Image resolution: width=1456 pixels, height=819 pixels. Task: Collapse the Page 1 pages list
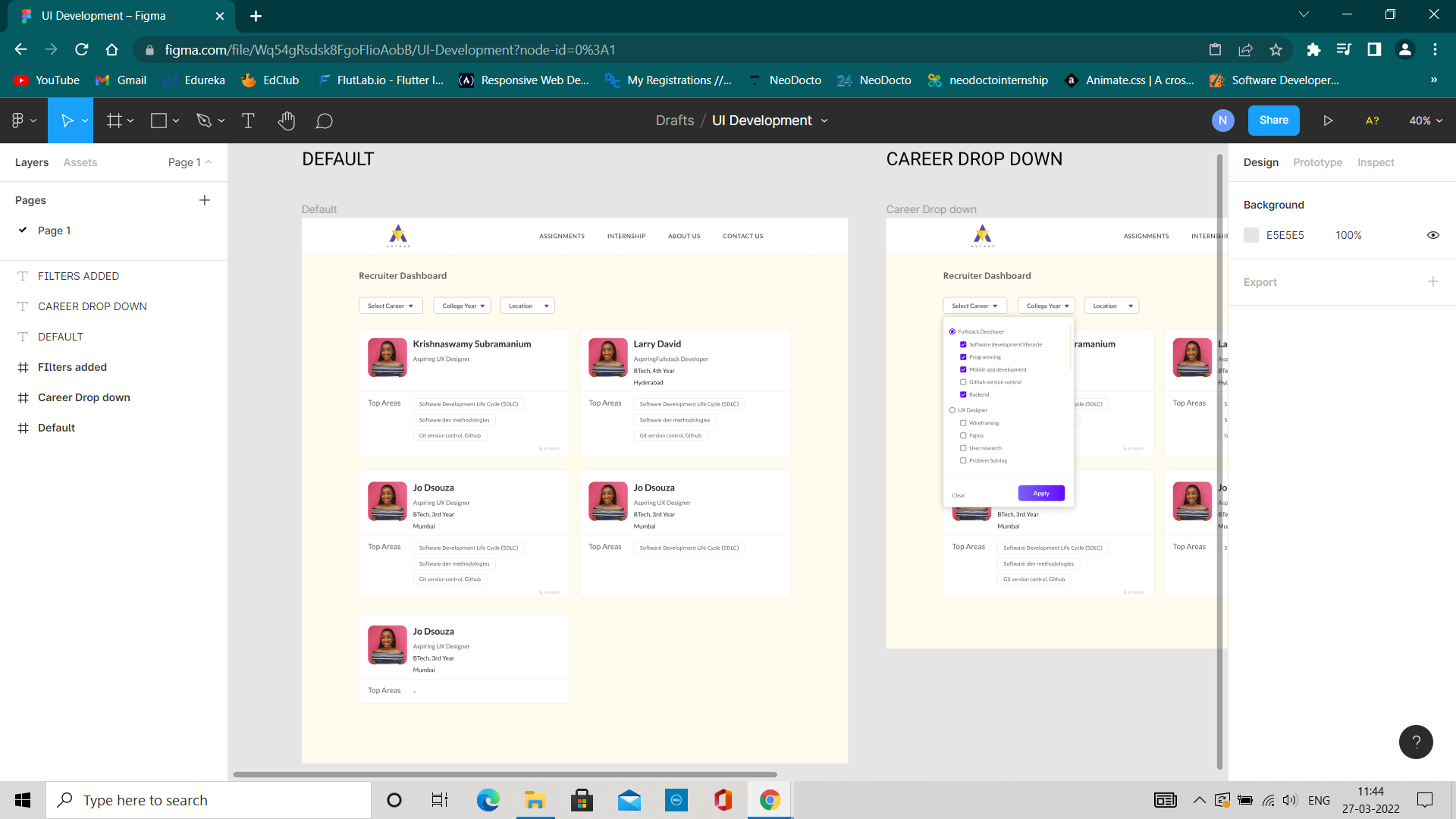coord(190,162)
